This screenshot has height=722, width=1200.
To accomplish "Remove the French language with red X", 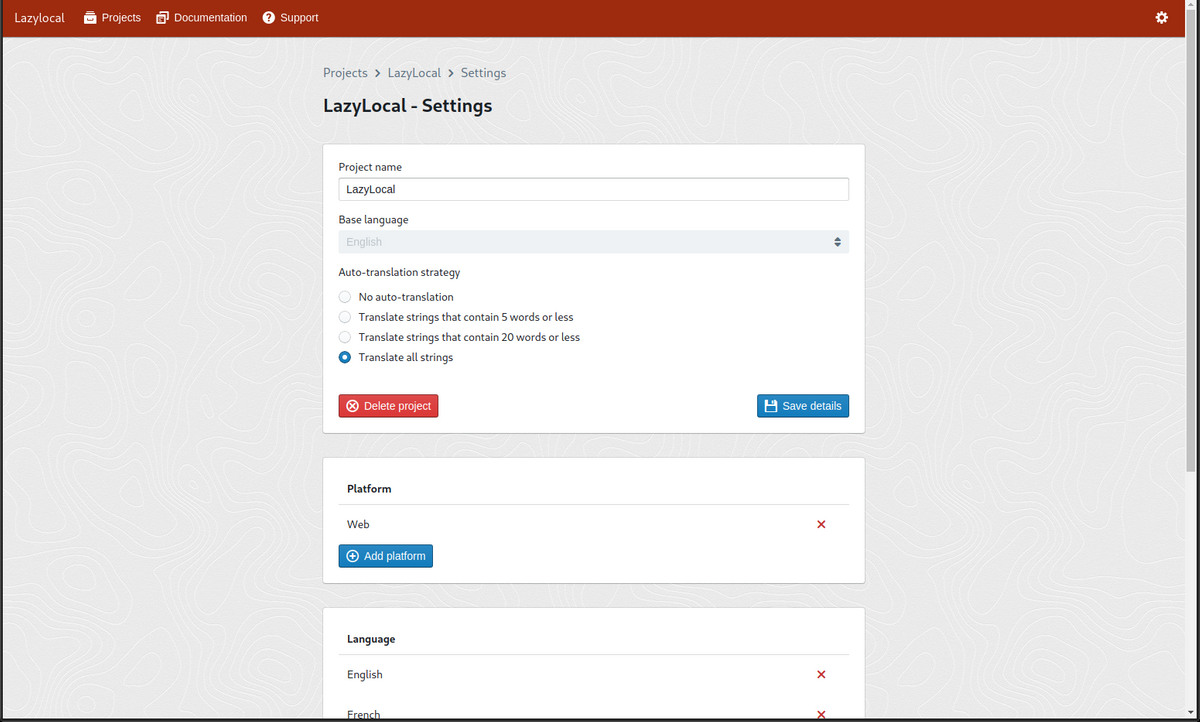I will 821,714.
